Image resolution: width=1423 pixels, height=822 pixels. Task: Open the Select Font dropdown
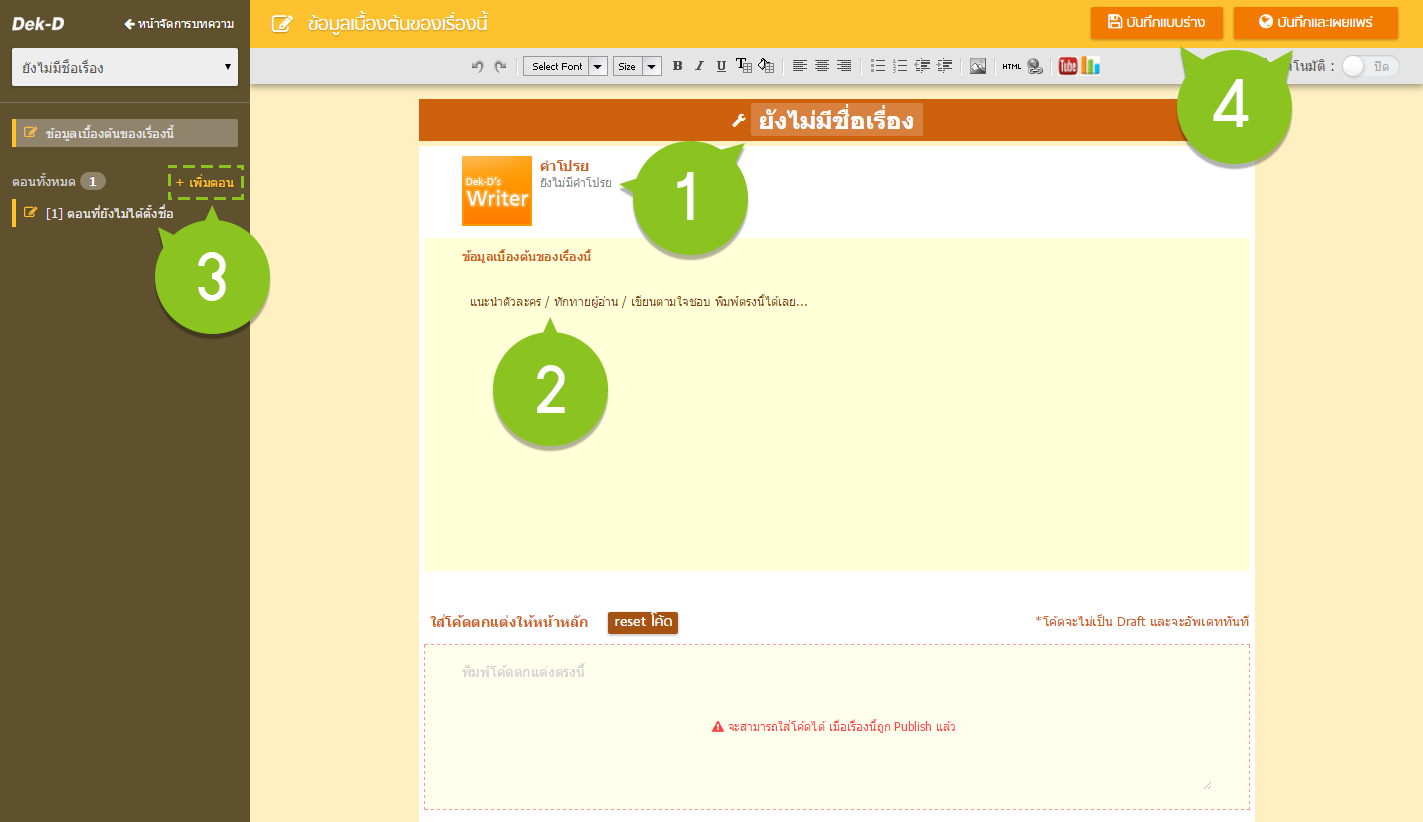coord(558,65)
